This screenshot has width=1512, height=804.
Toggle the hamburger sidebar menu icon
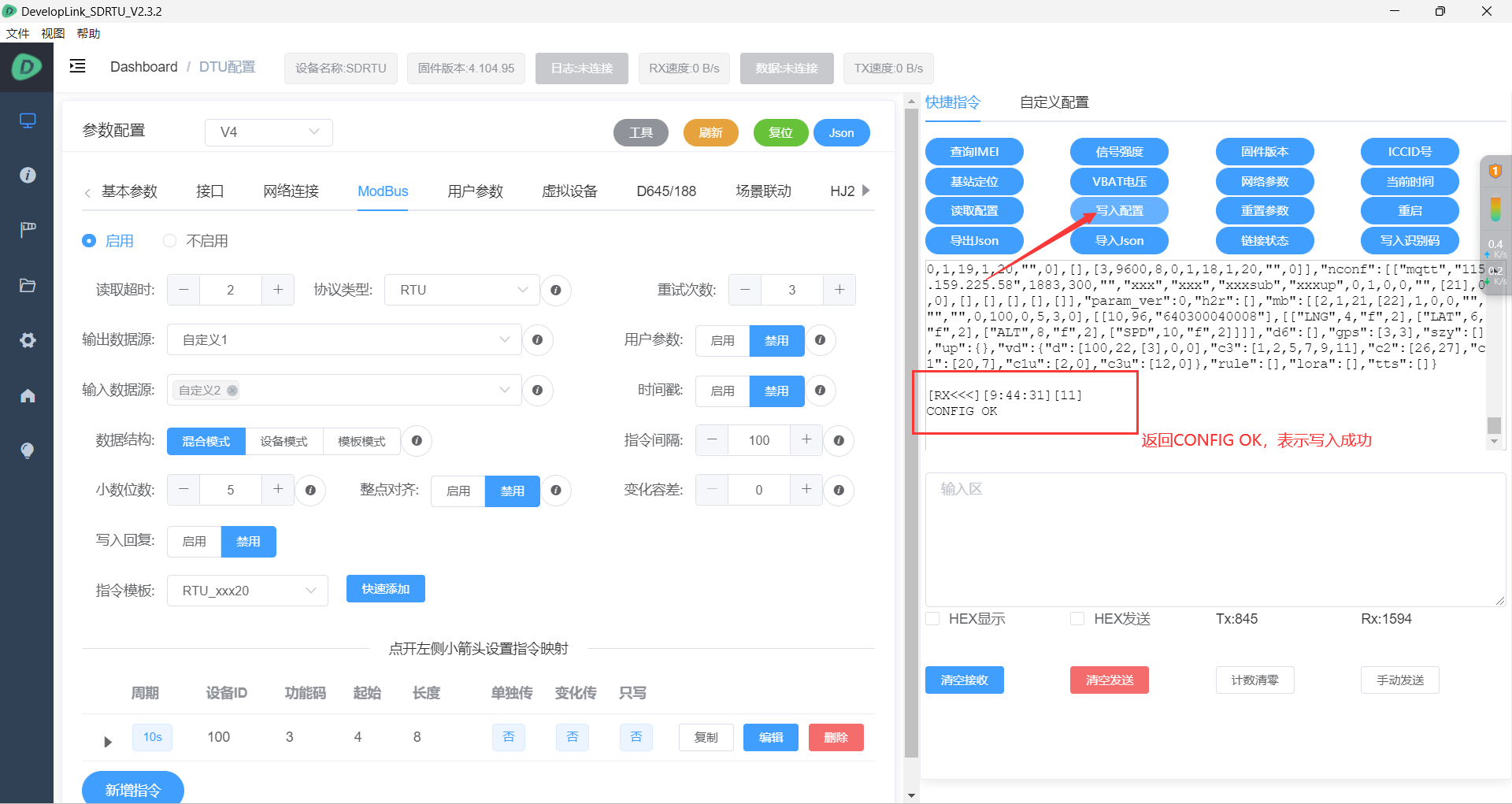[x=77, y=66]
